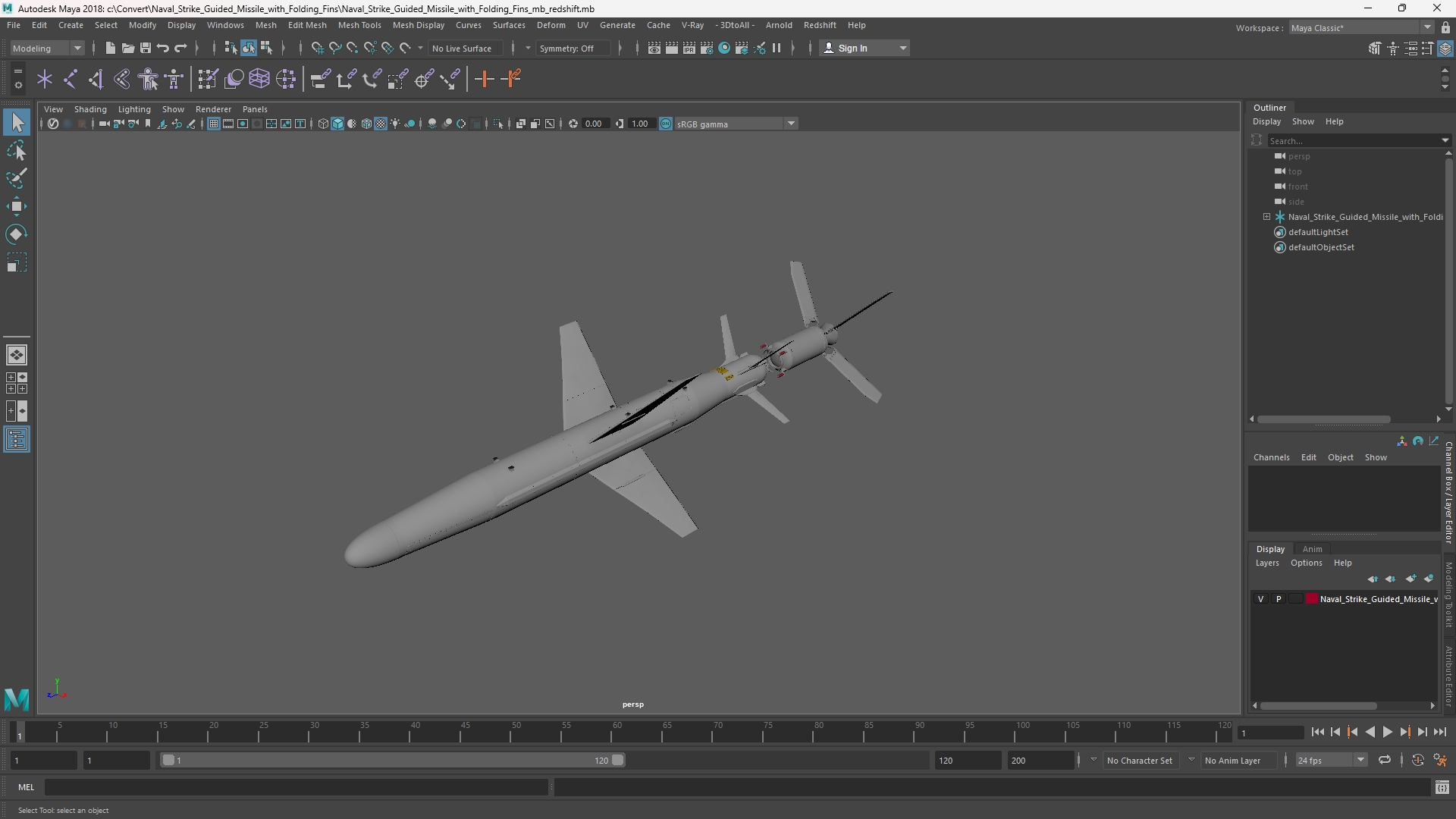Choose the Scale tool in toolbox
The height and width of the screenshot is (819, 1456).
pyautogui.click(x=17, y=262)
